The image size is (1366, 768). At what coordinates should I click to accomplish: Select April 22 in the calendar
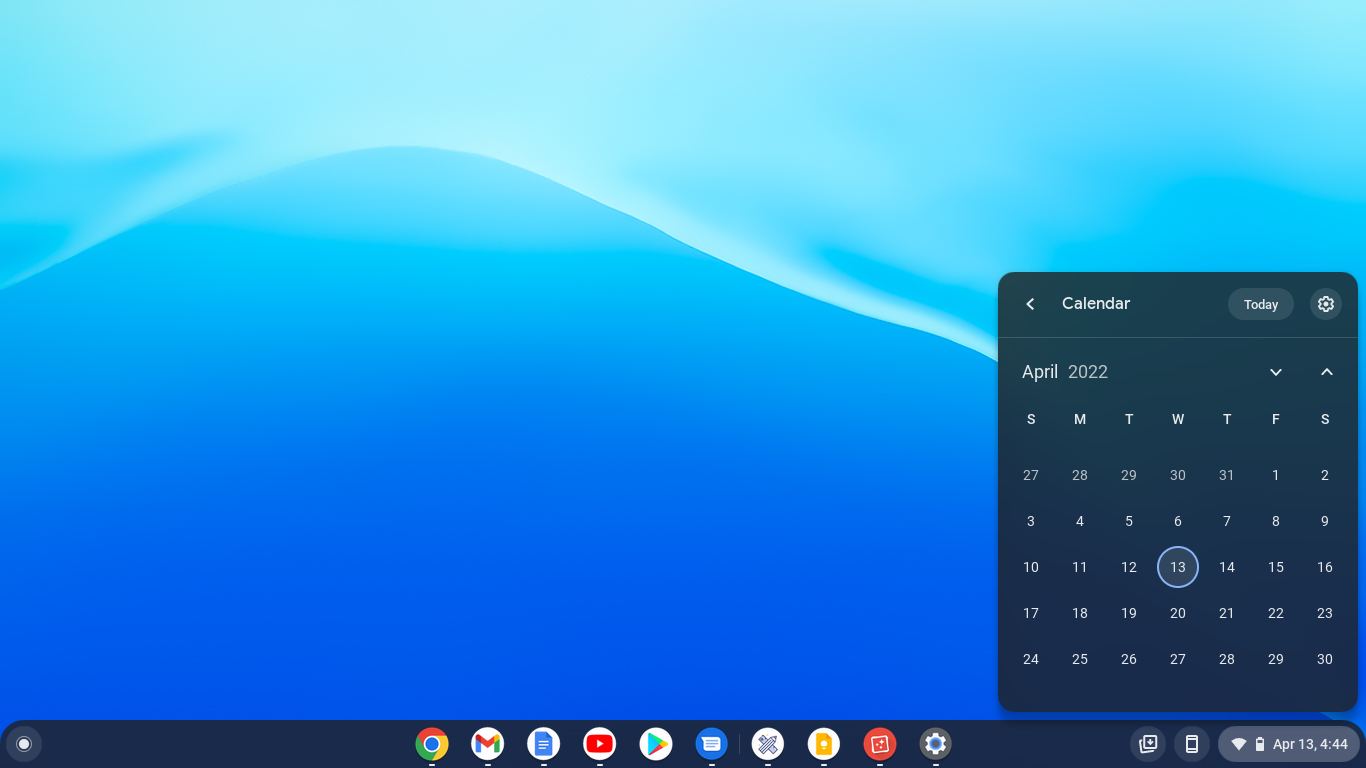1276,613
